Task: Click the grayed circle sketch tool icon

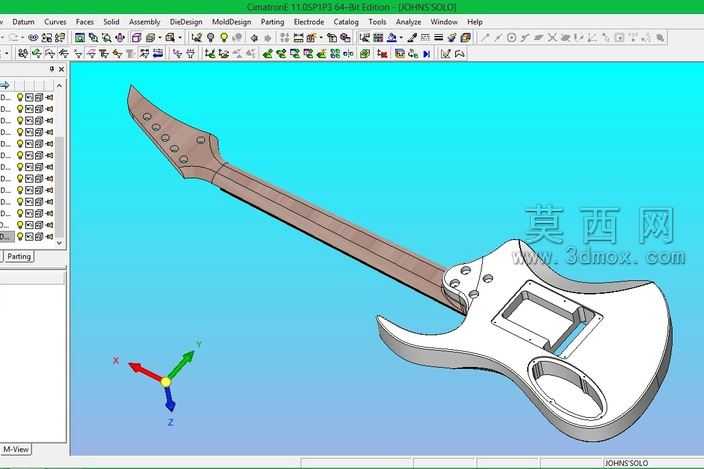Action: pyautogui.click(x=511, y=38)
